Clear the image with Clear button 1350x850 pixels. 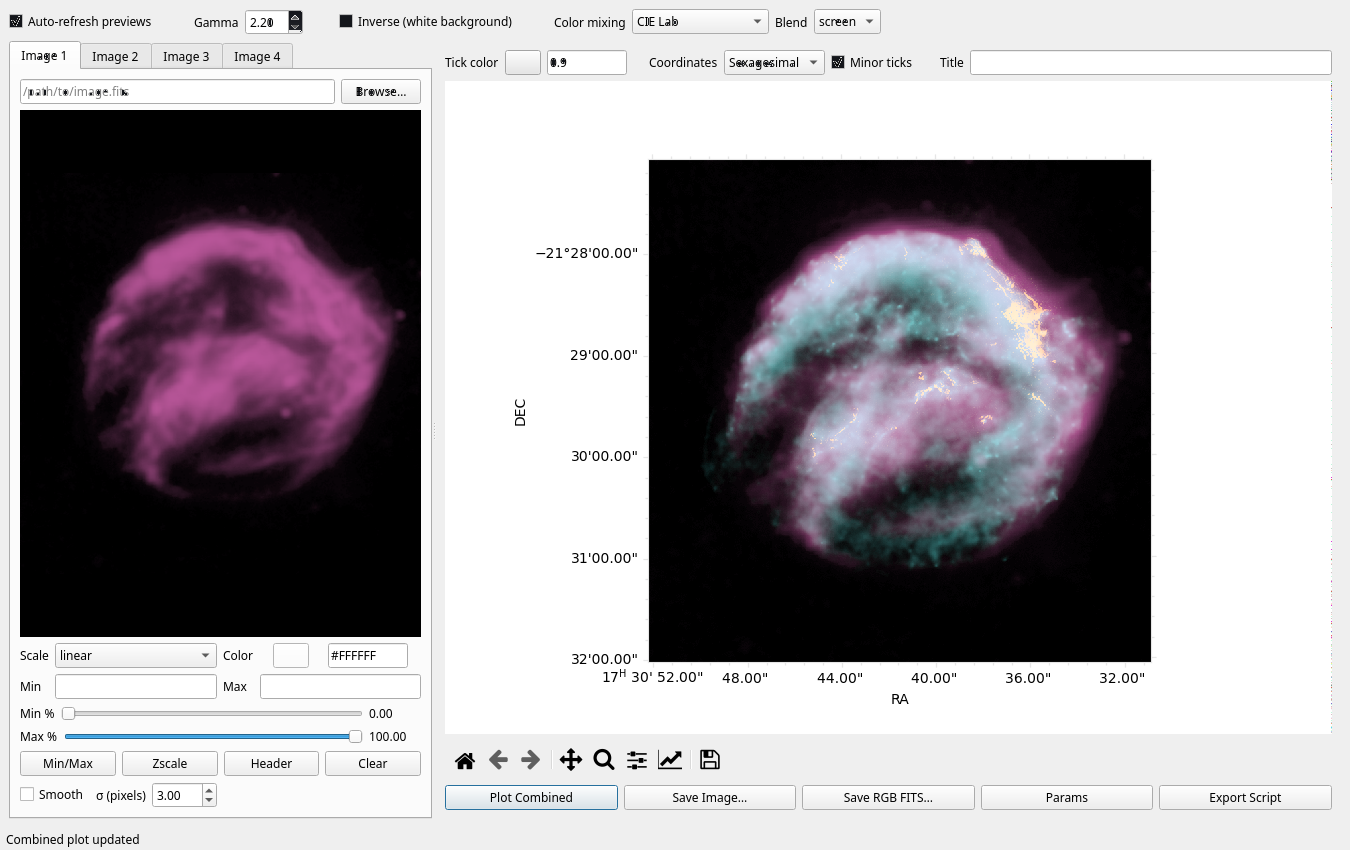click(373, 763)
